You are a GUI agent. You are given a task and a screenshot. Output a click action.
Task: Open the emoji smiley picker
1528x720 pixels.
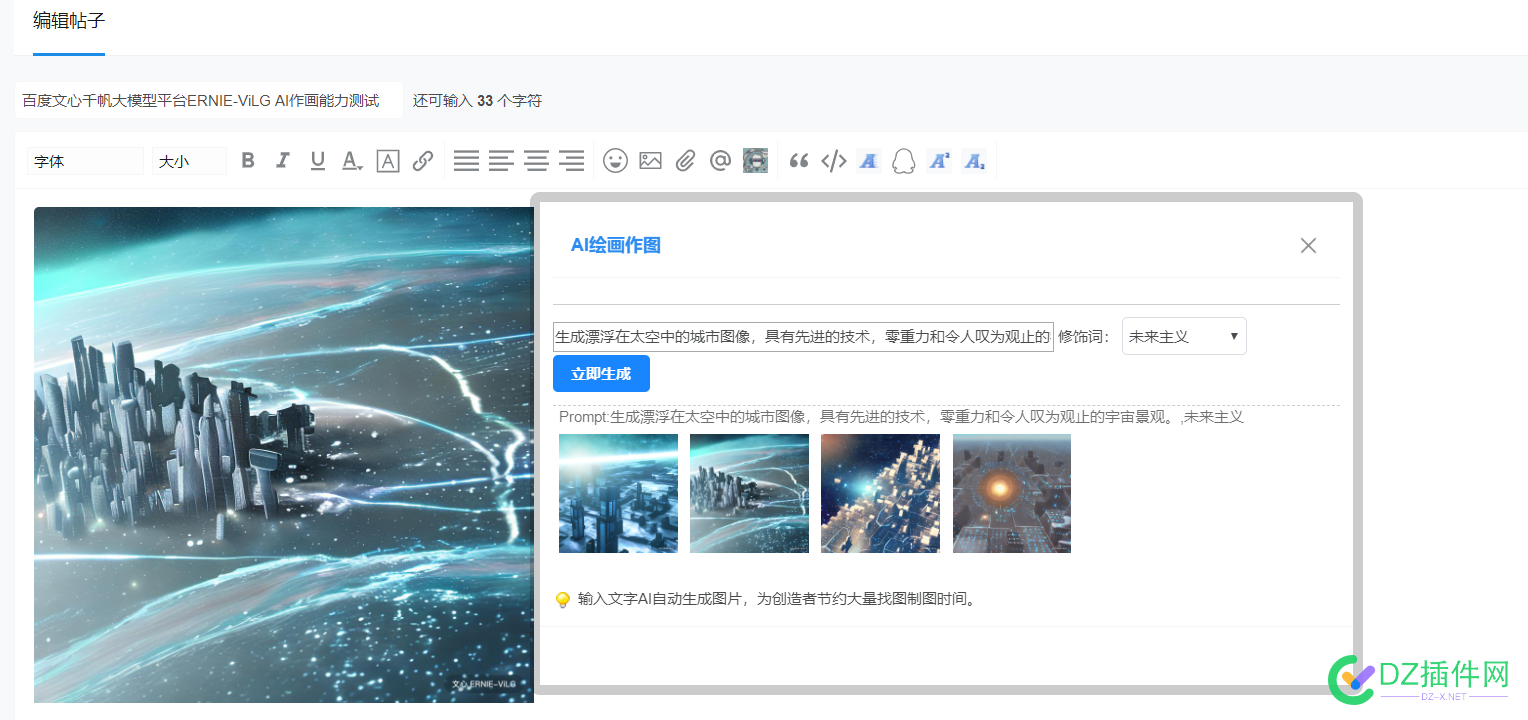[x=615, y=161]
